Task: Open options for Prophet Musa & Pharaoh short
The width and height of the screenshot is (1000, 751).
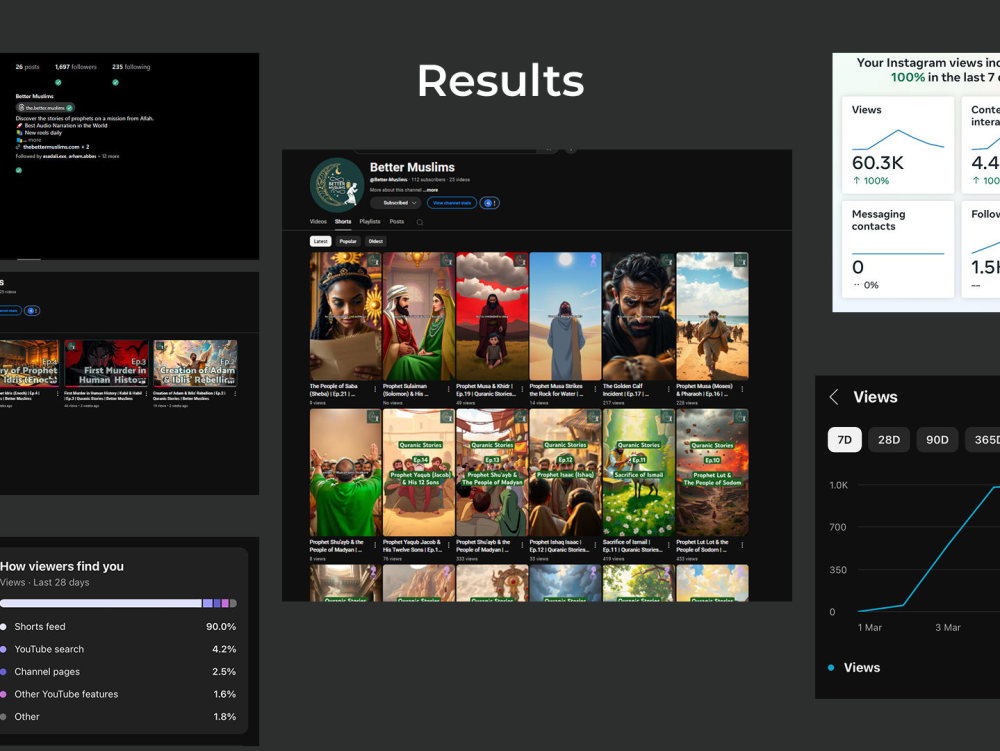Action: click(x=742, y=388)
